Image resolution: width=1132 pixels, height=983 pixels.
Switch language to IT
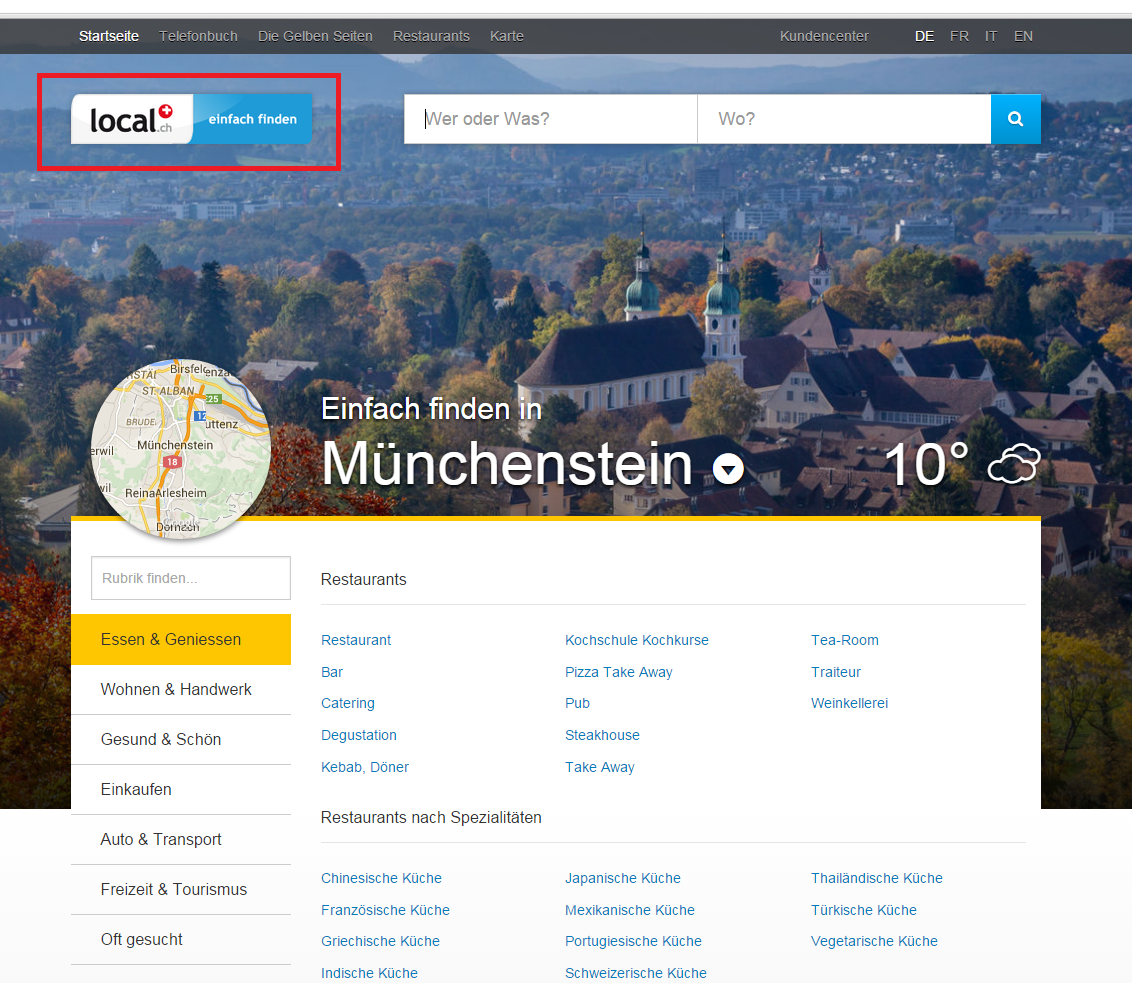coord(991,36)
